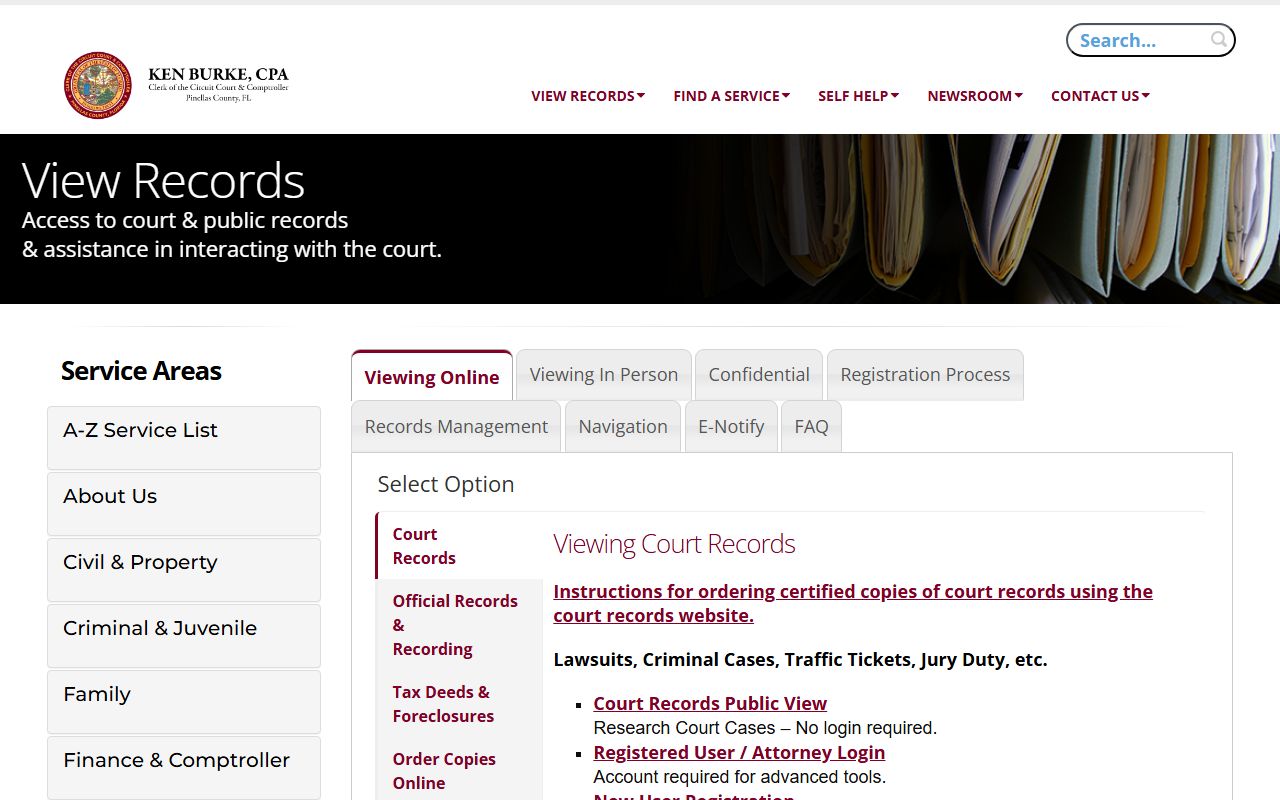Select the Viewing Online tab

[432, 376]
